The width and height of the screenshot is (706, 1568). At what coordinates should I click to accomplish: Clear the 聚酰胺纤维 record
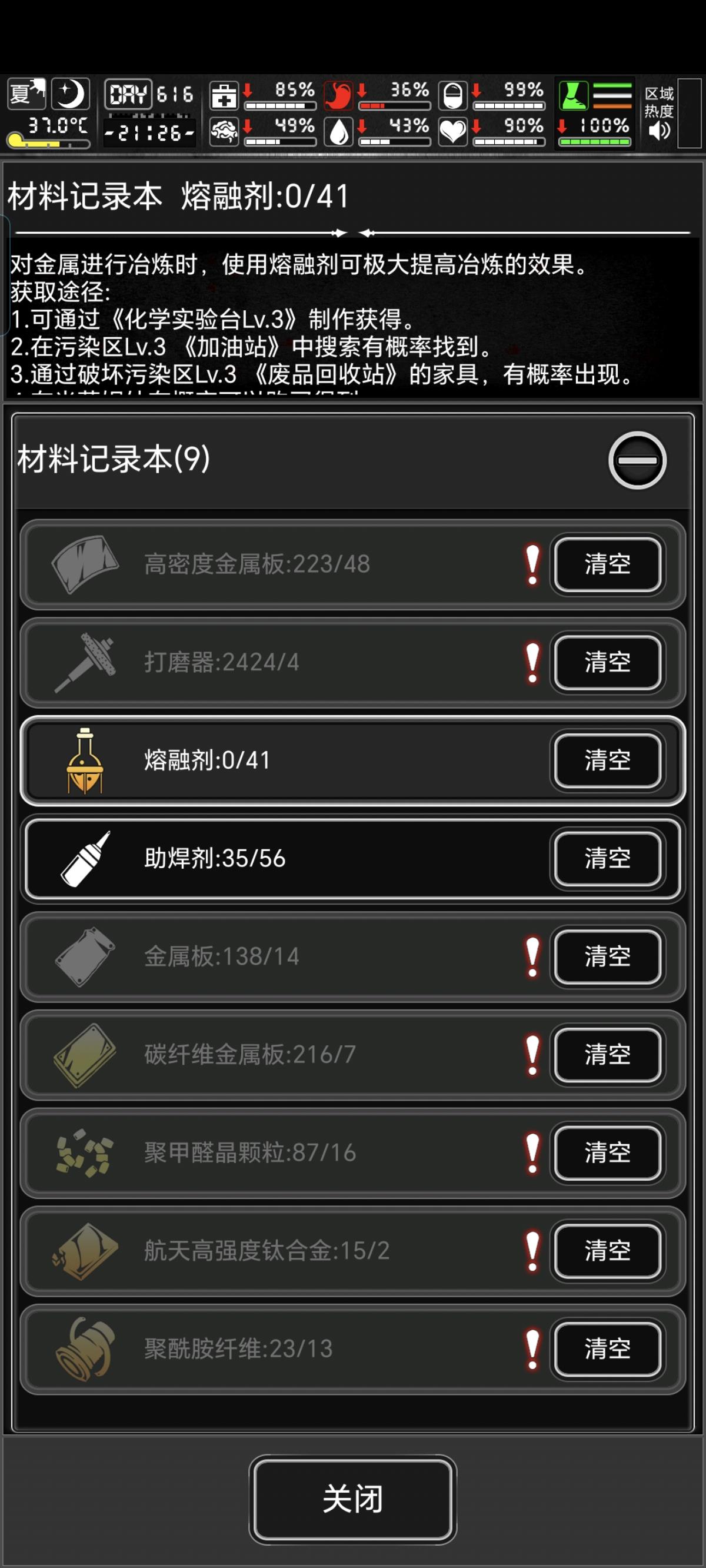(607, 1349)
